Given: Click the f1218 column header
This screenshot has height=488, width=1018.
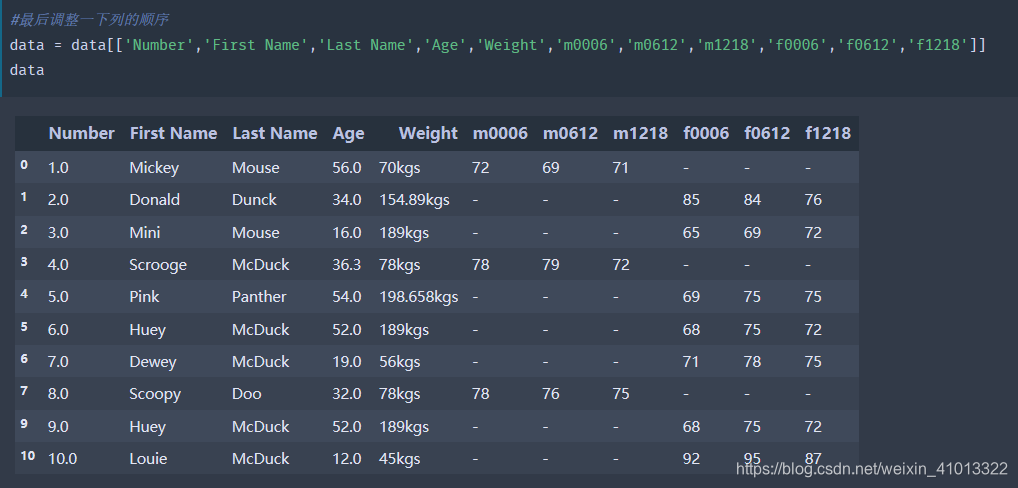Looking at the screenshot, I should pos(828,133).
